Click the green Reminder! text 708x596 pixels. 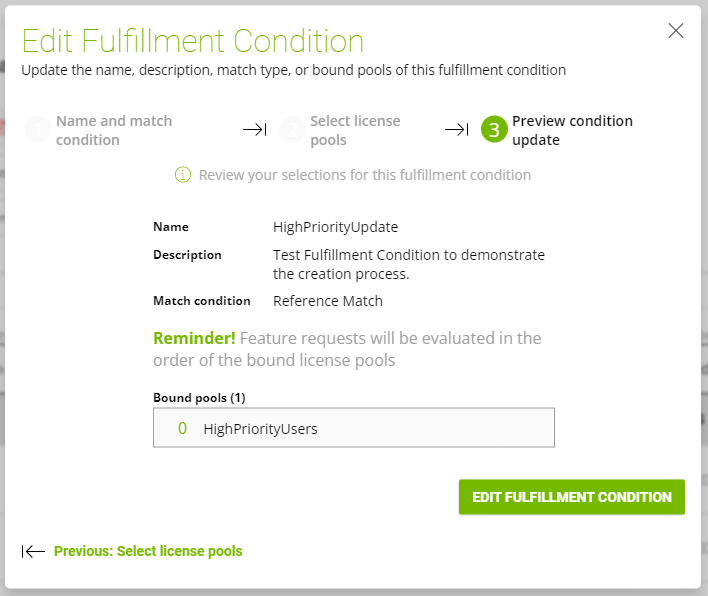click(194, 338)
